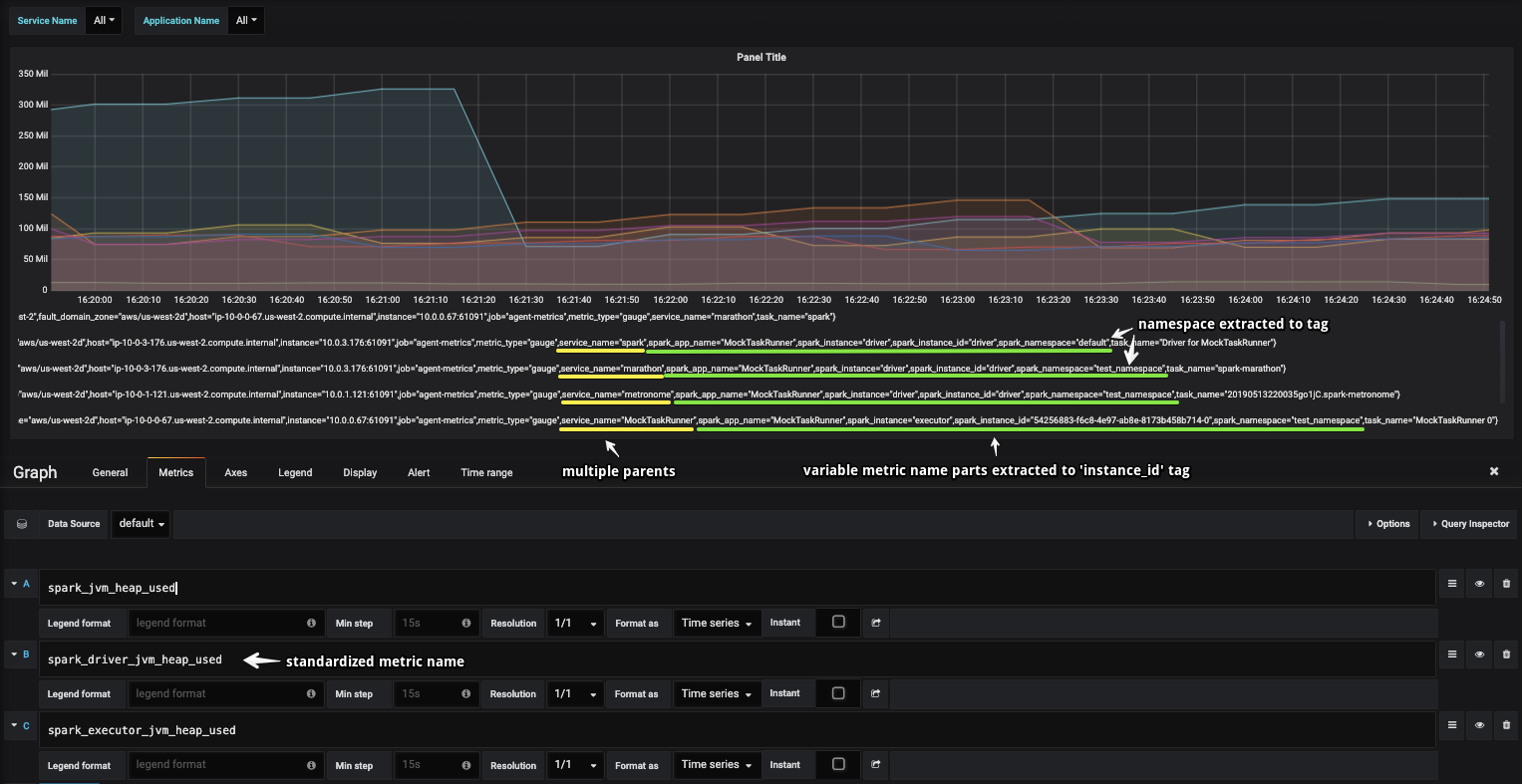This screenshot has width=1522, height=784.
Task: Focus the Min step input of query B
Action: tap(436, 693)
